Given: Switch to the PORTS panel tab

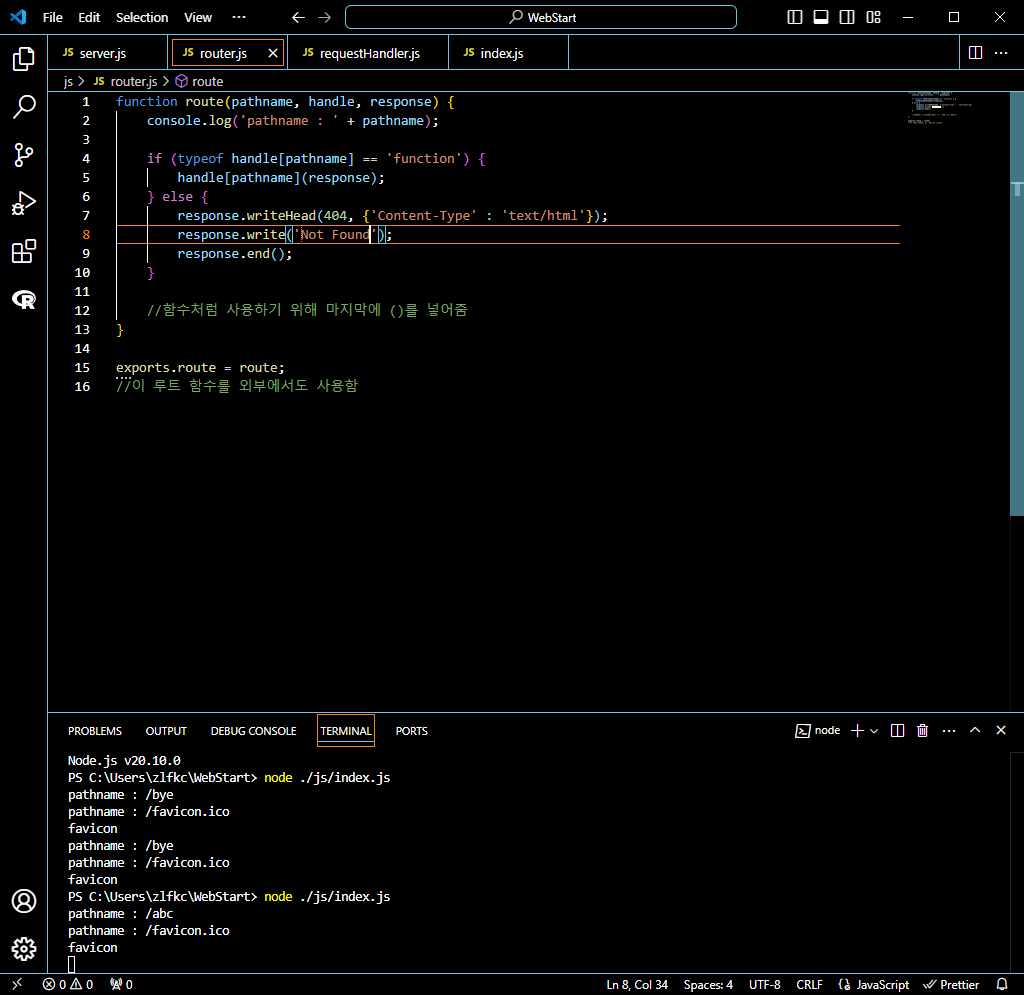Looking at the screenshot, I should tap(411, 731).
